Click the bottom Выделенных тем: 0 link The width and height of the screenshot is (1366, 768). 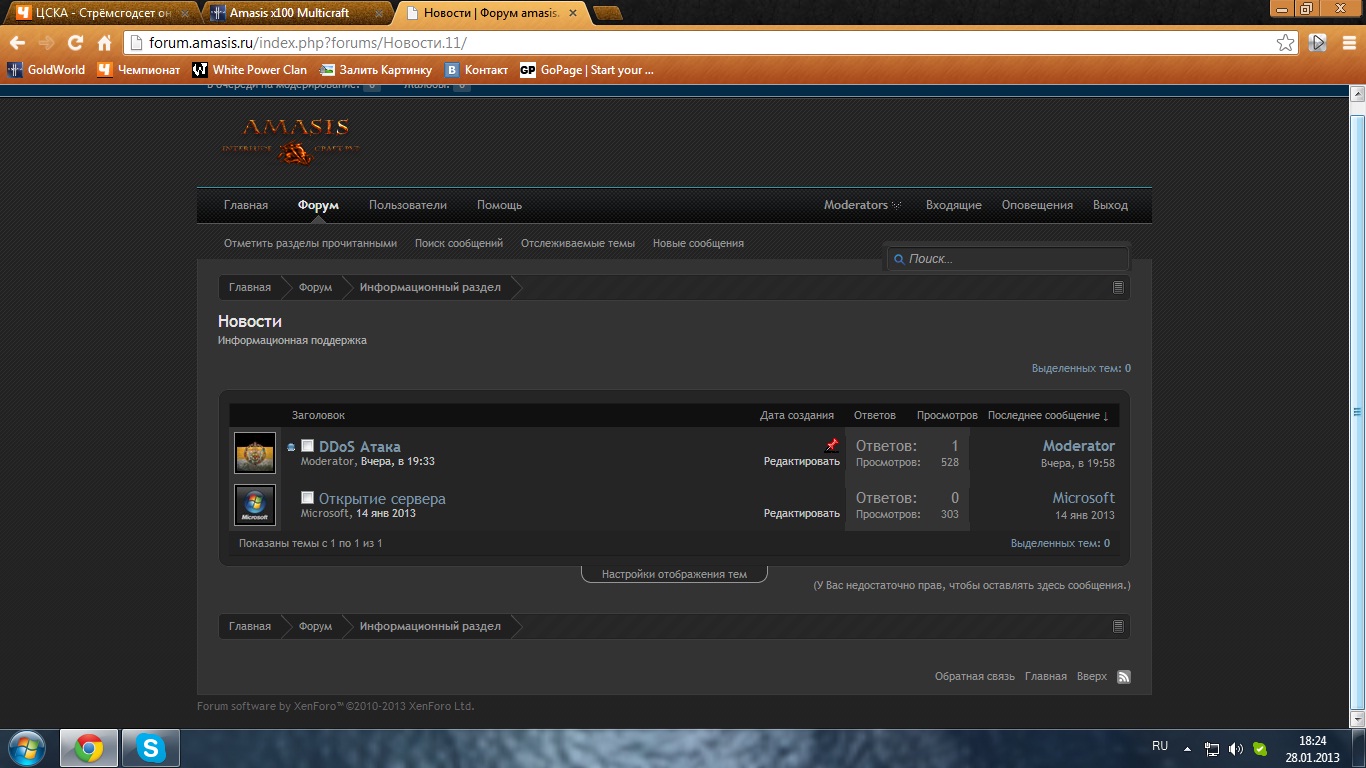[x=1060, y=543]
